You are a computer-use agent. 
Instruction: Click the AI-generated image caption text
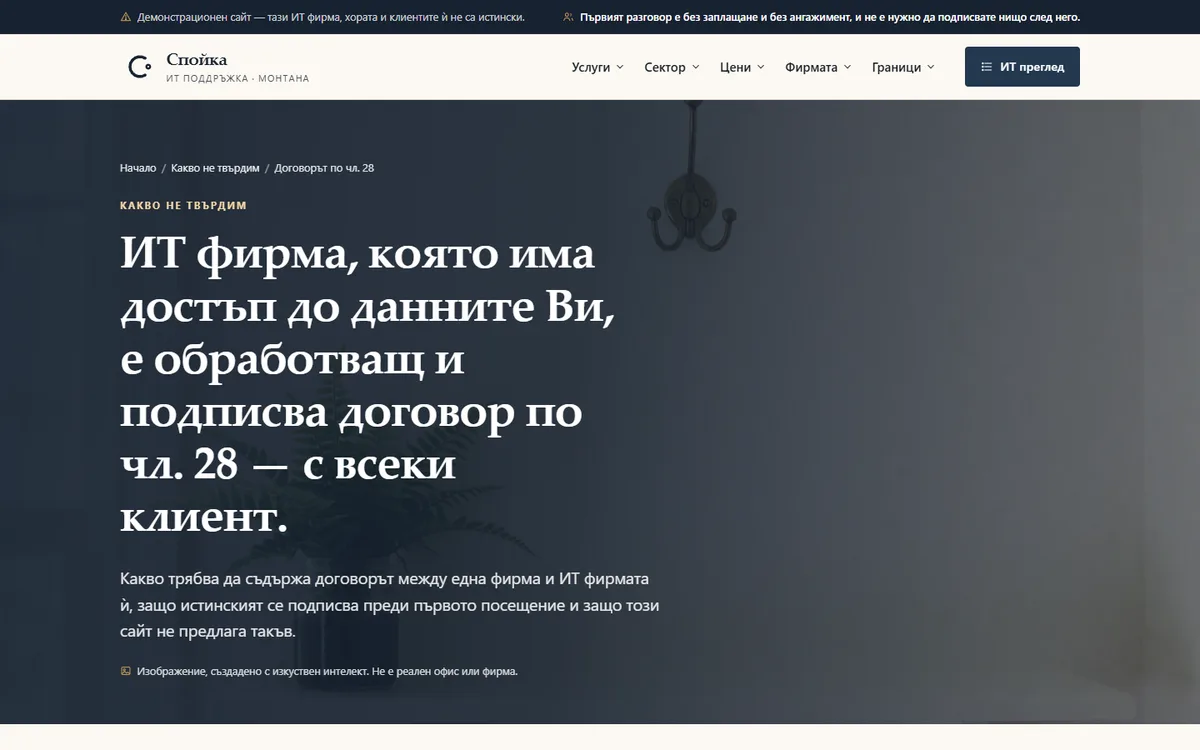click(327, 671)
